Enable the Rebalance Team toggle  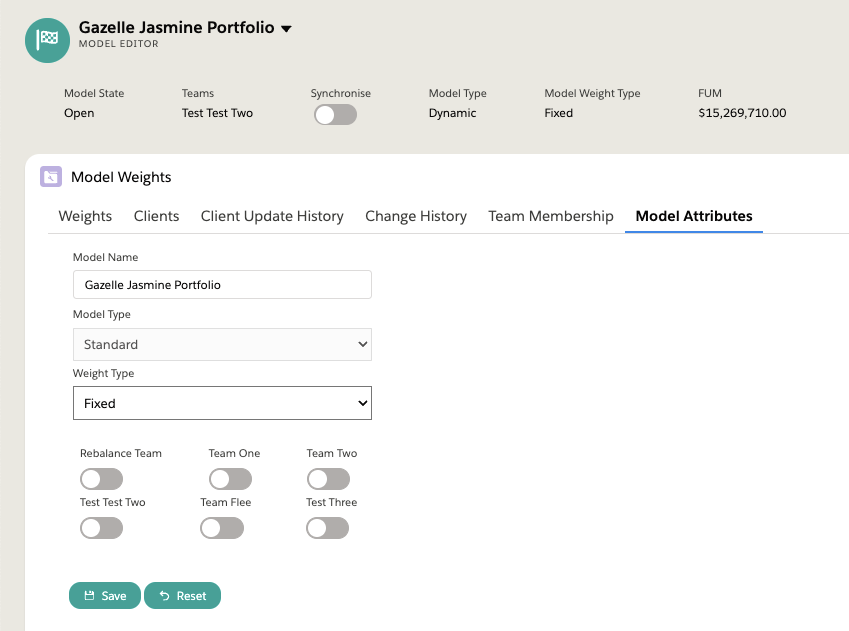point(101,479)
